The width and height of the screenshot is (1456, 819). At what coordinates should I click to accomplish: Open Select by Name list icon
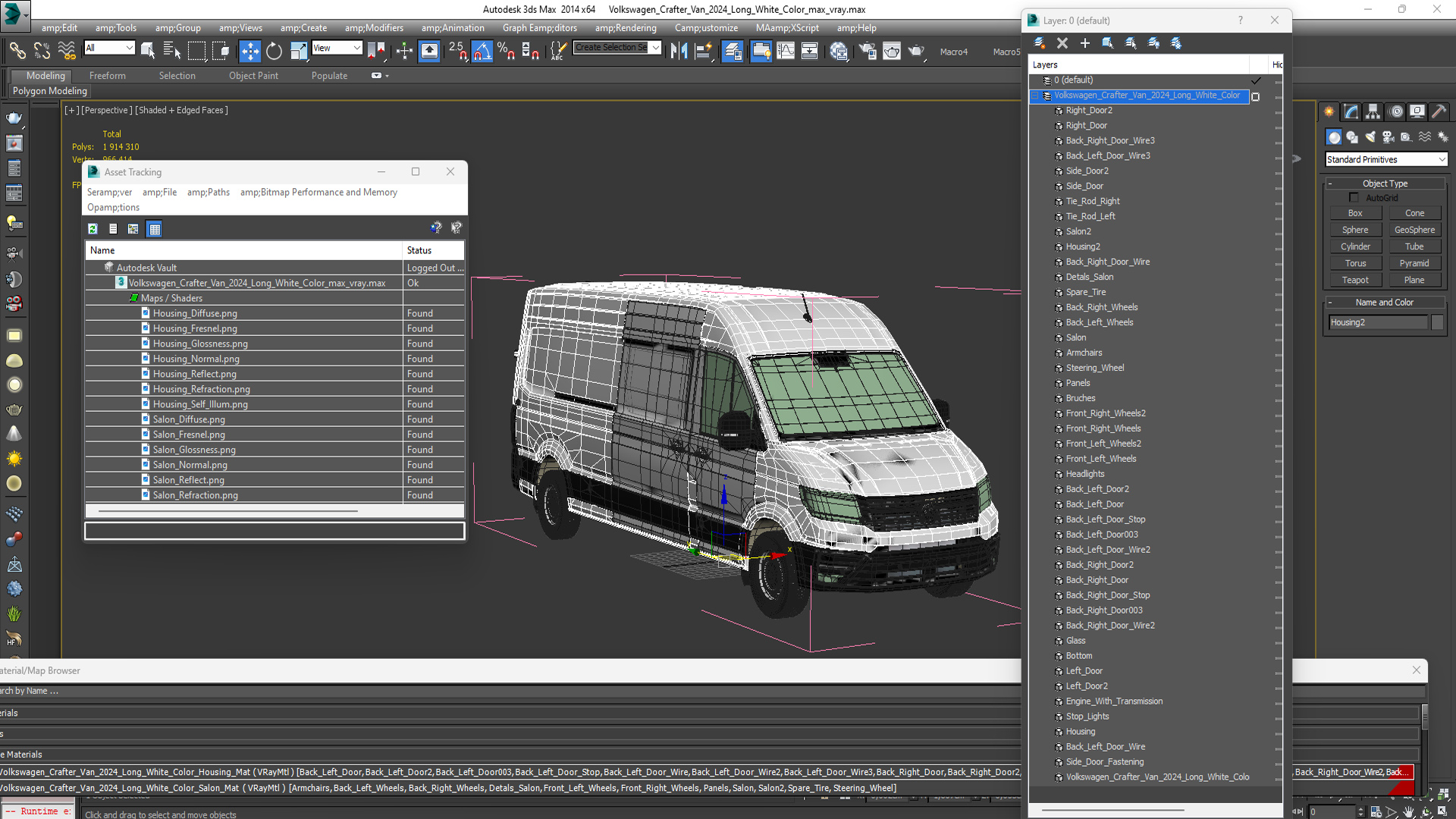point(172,50)
